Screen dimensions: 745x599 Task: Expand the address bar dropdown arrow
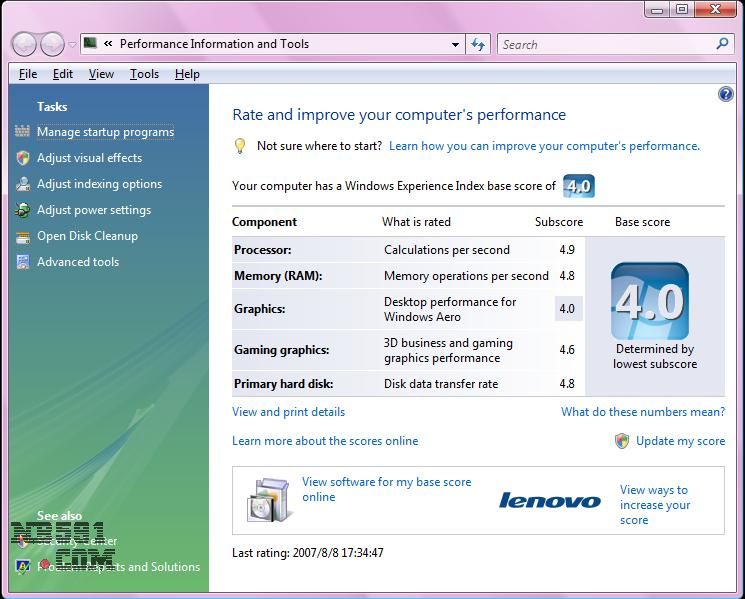(x=456, y=44)
